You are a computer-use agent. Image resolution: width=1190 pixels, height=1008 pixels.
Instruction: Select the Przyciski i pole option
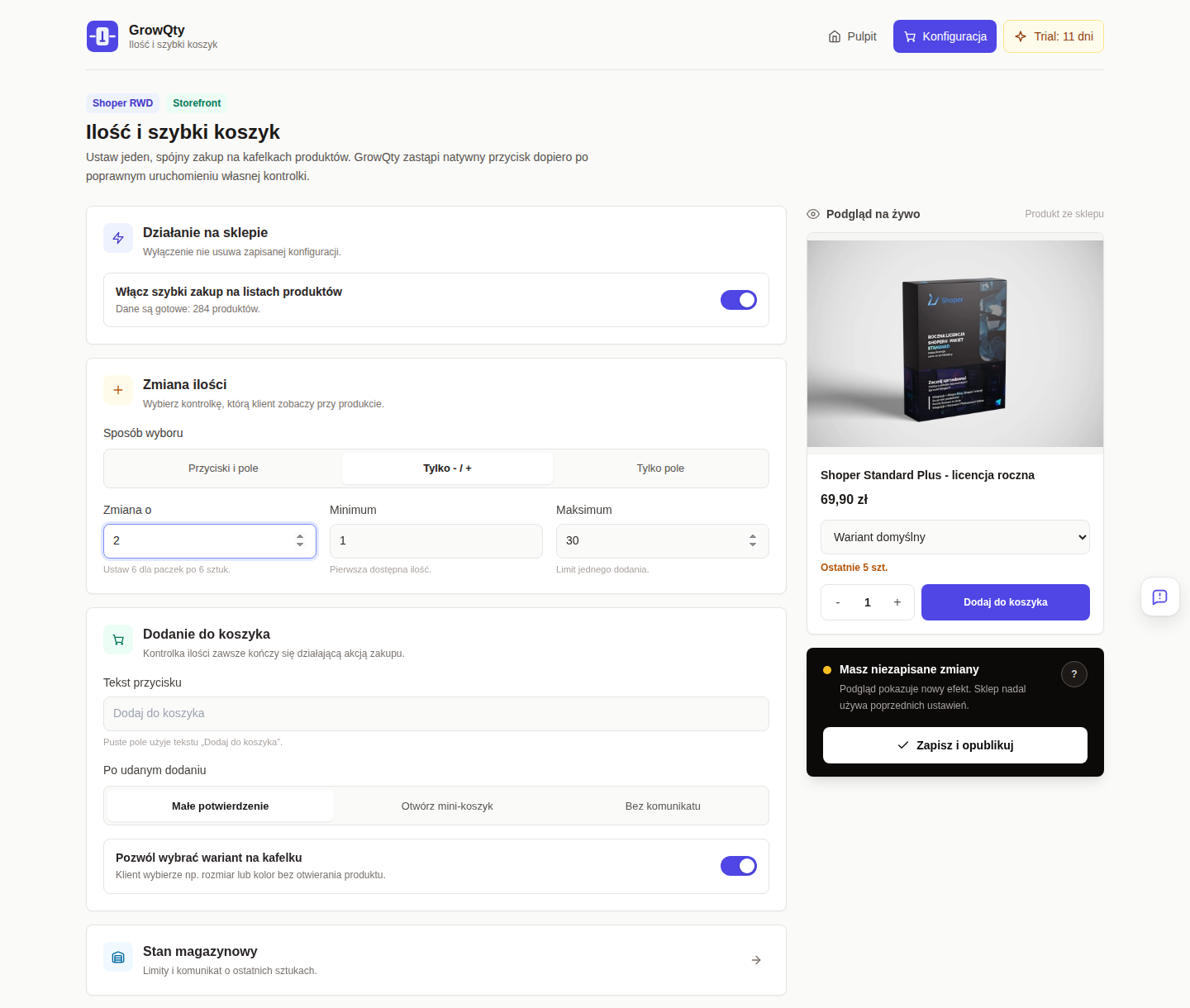point(223,468)
